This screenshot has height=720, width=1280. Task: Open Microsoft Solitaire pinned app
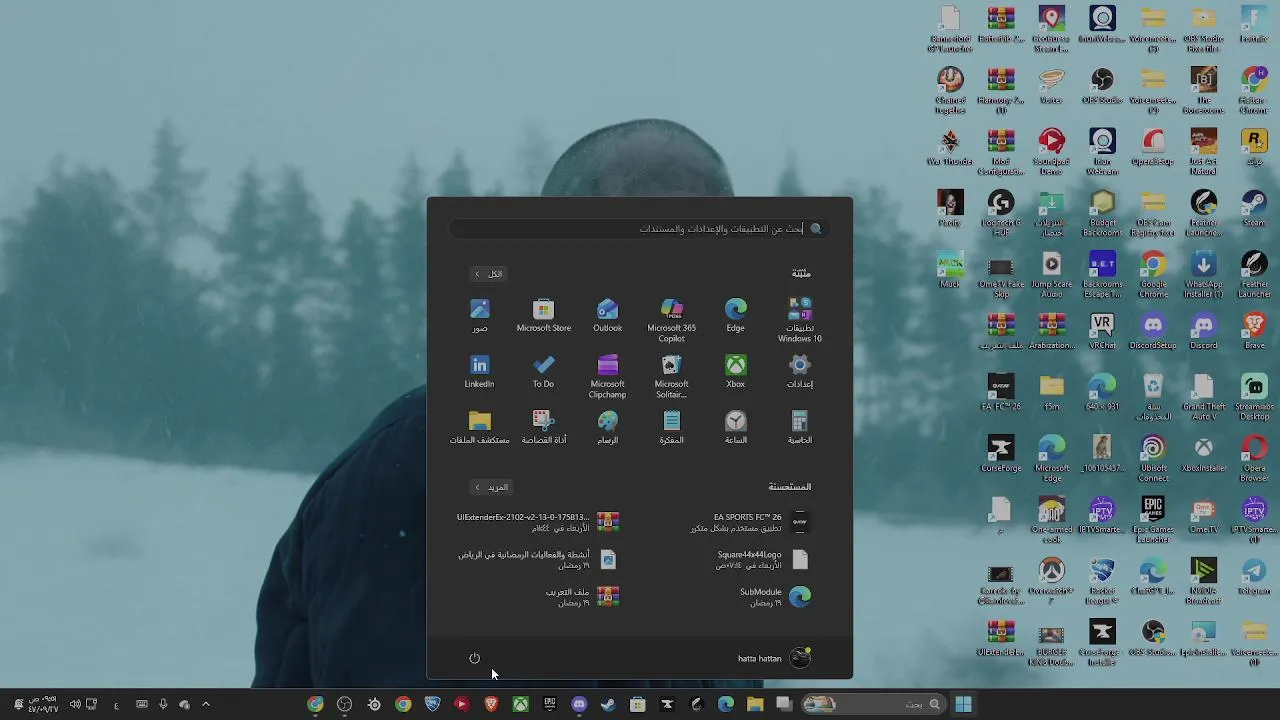[x=671, y=377]
